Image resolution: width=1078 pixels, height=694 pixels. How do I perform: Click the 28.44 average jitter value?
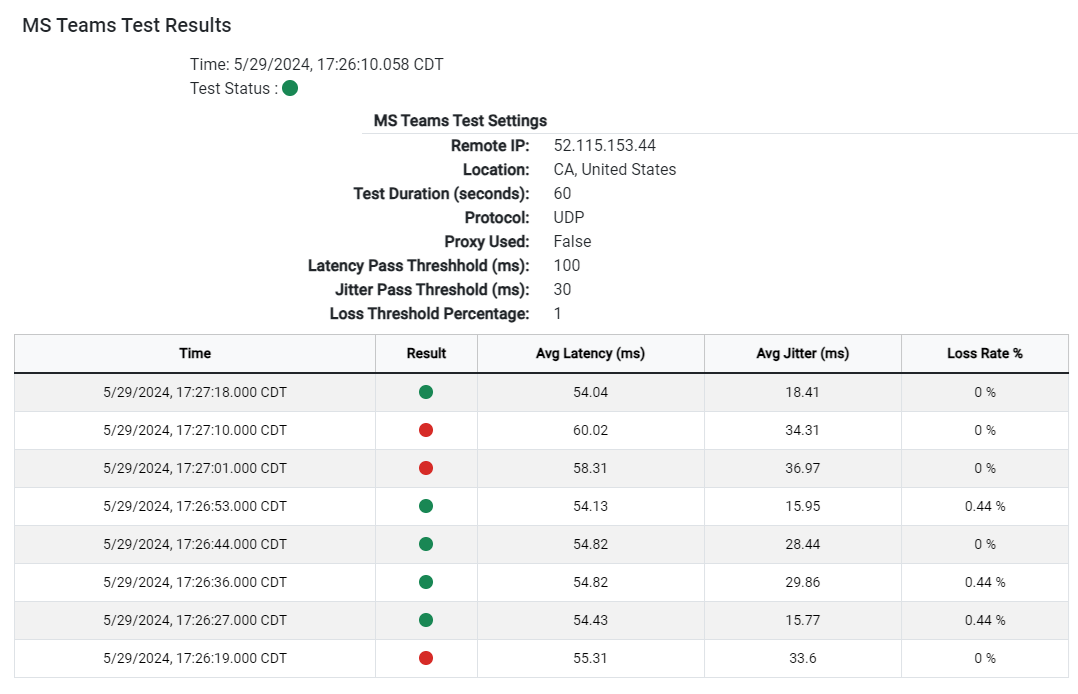coord(803,544)
